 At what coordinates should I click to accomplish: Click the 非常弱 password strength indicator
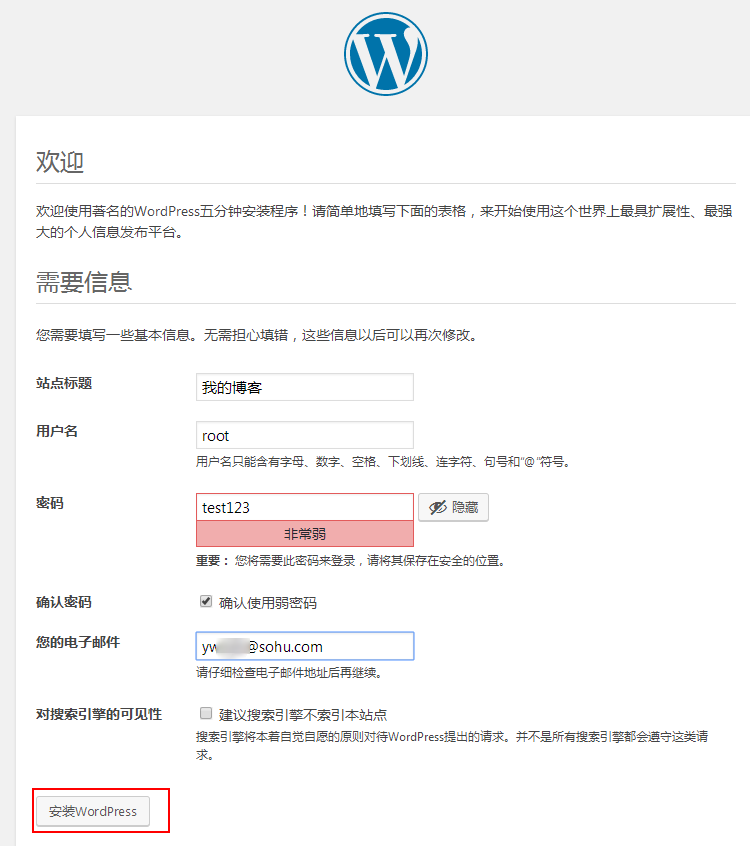305,534
